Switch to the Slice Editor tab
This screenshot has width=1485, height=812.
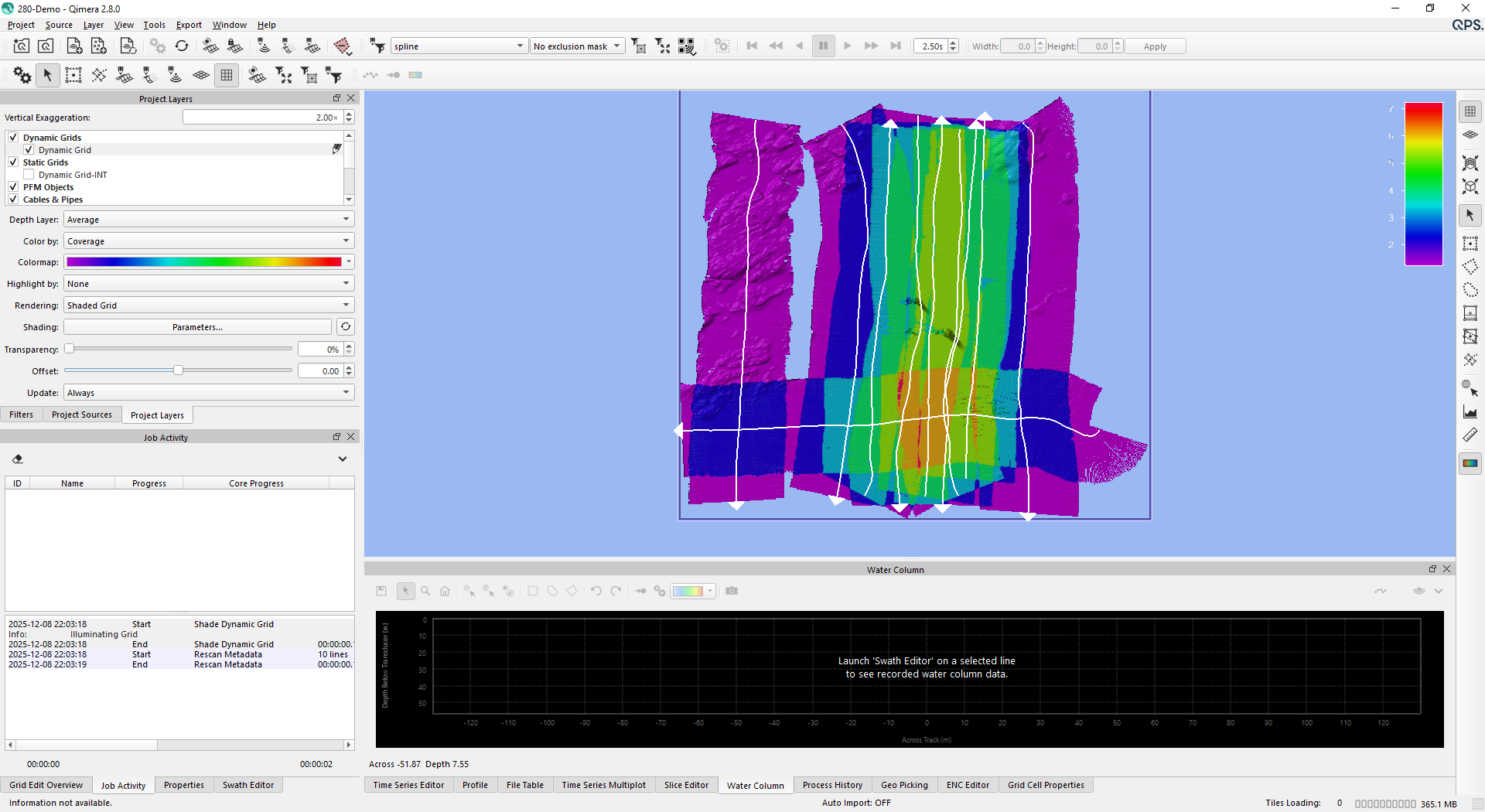(685, 785)
